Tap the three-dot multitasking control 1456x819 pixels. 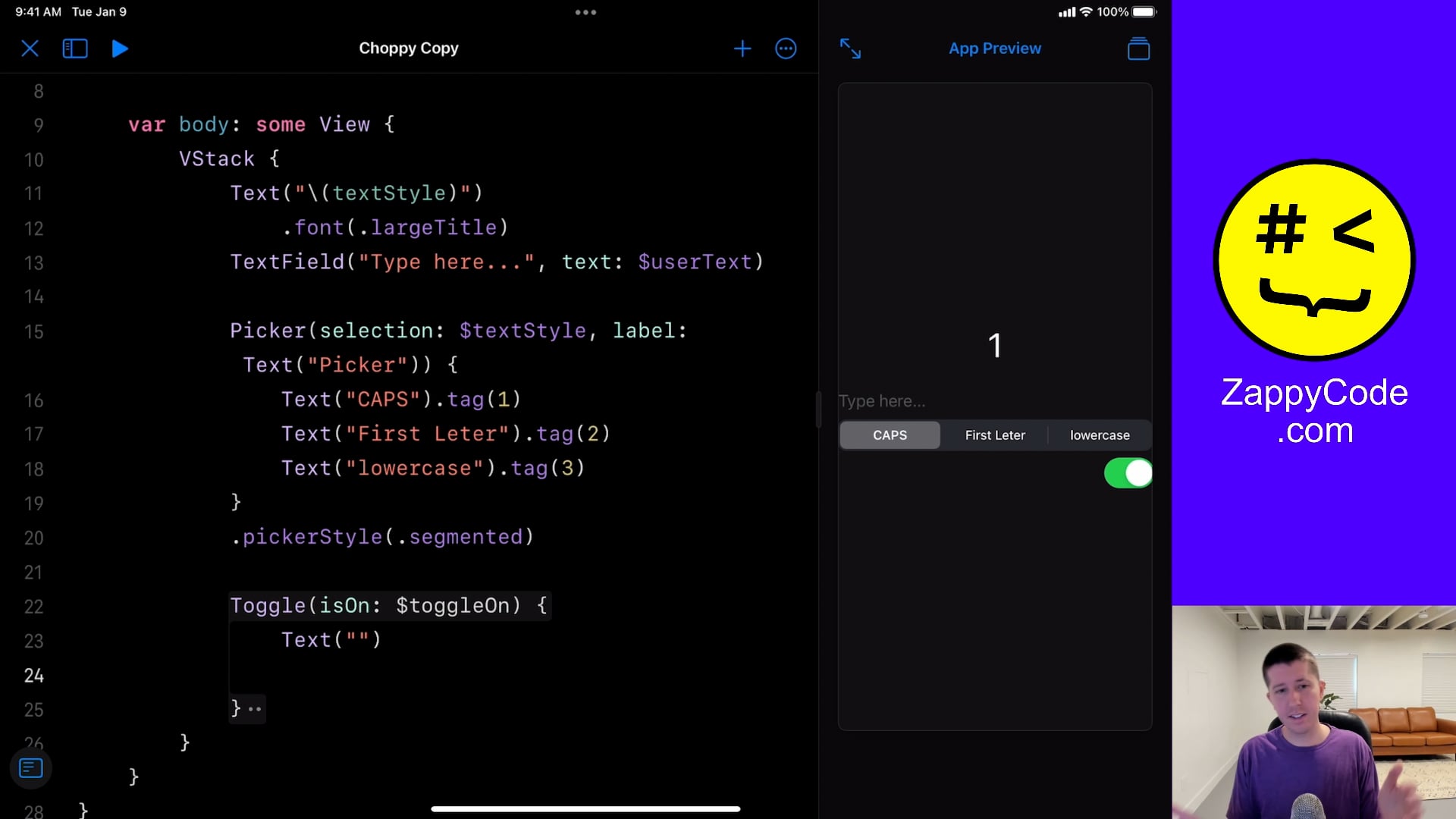pos(585,12)
